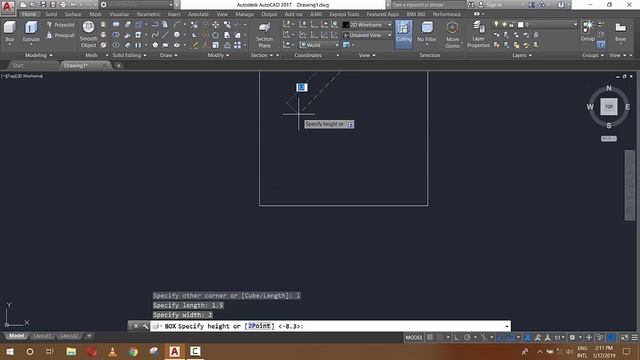The image size is (640, 360).
Task: Click the Autodesk Exchange apps icon in title bar
Action: [531, 4]
